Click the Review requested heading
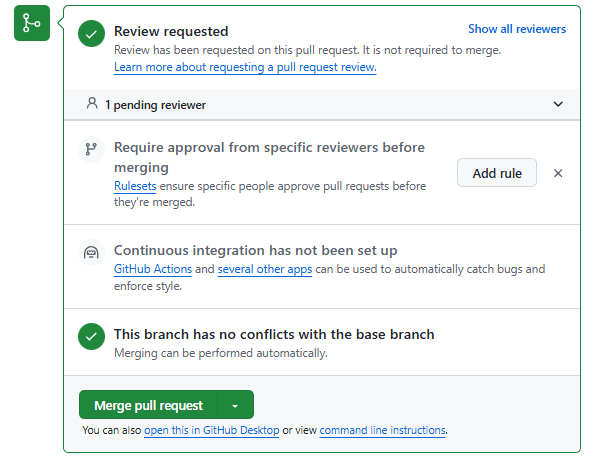Screen dimensions: 593x463 point(171,31)
